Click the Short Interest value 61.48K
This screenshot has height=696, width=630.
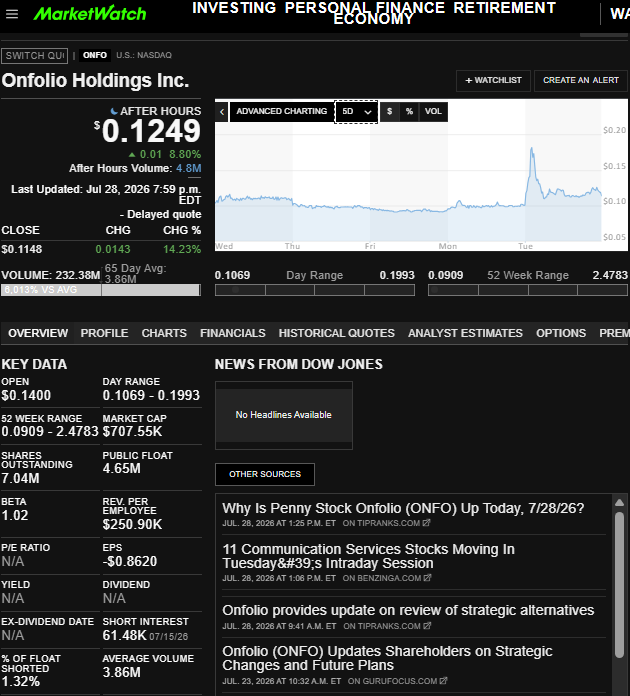(124, 636)
